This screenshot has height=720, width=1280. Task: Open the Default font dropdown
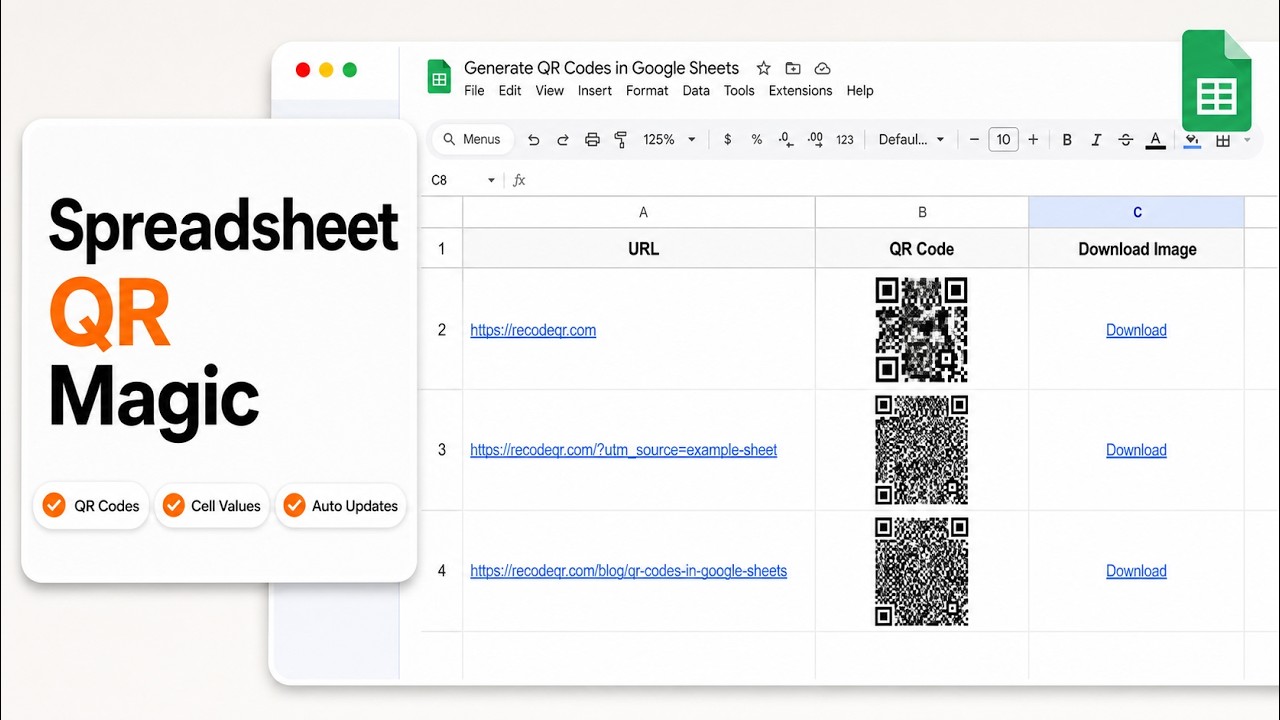pos(912,140)
